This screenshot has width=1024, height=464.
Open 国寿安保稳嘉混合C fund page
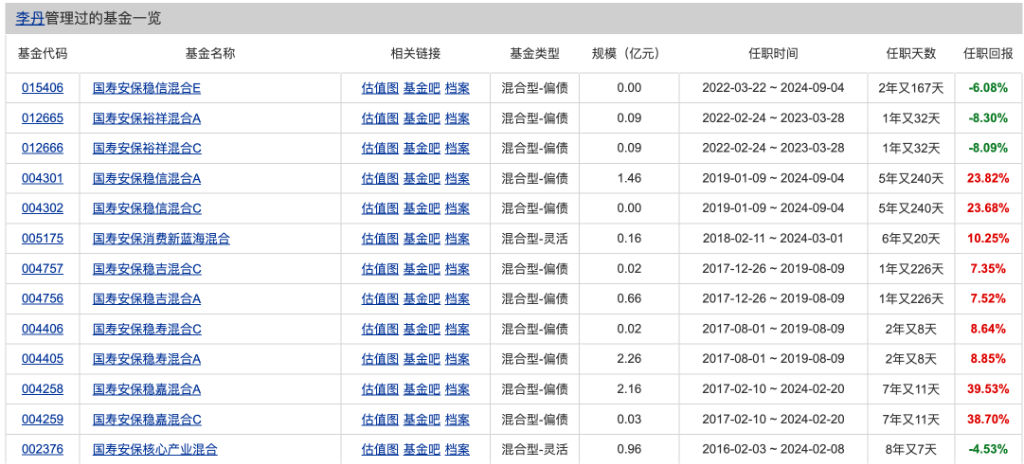(147, 419)
